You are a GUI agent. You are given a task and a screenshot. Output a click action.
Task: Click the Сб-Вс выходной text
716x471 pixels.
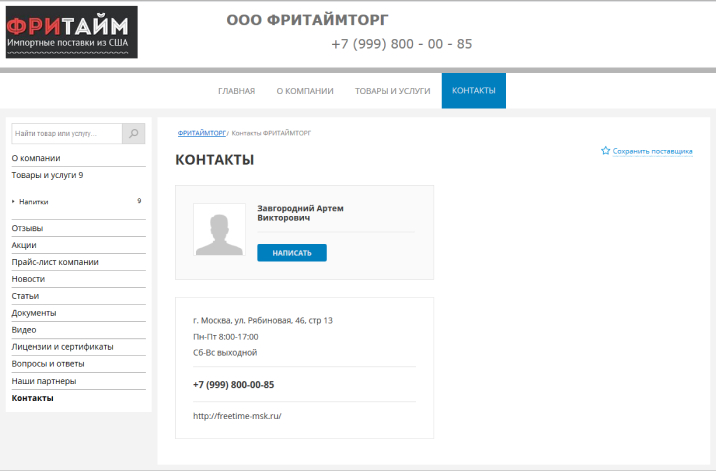[x=225, y=352]
